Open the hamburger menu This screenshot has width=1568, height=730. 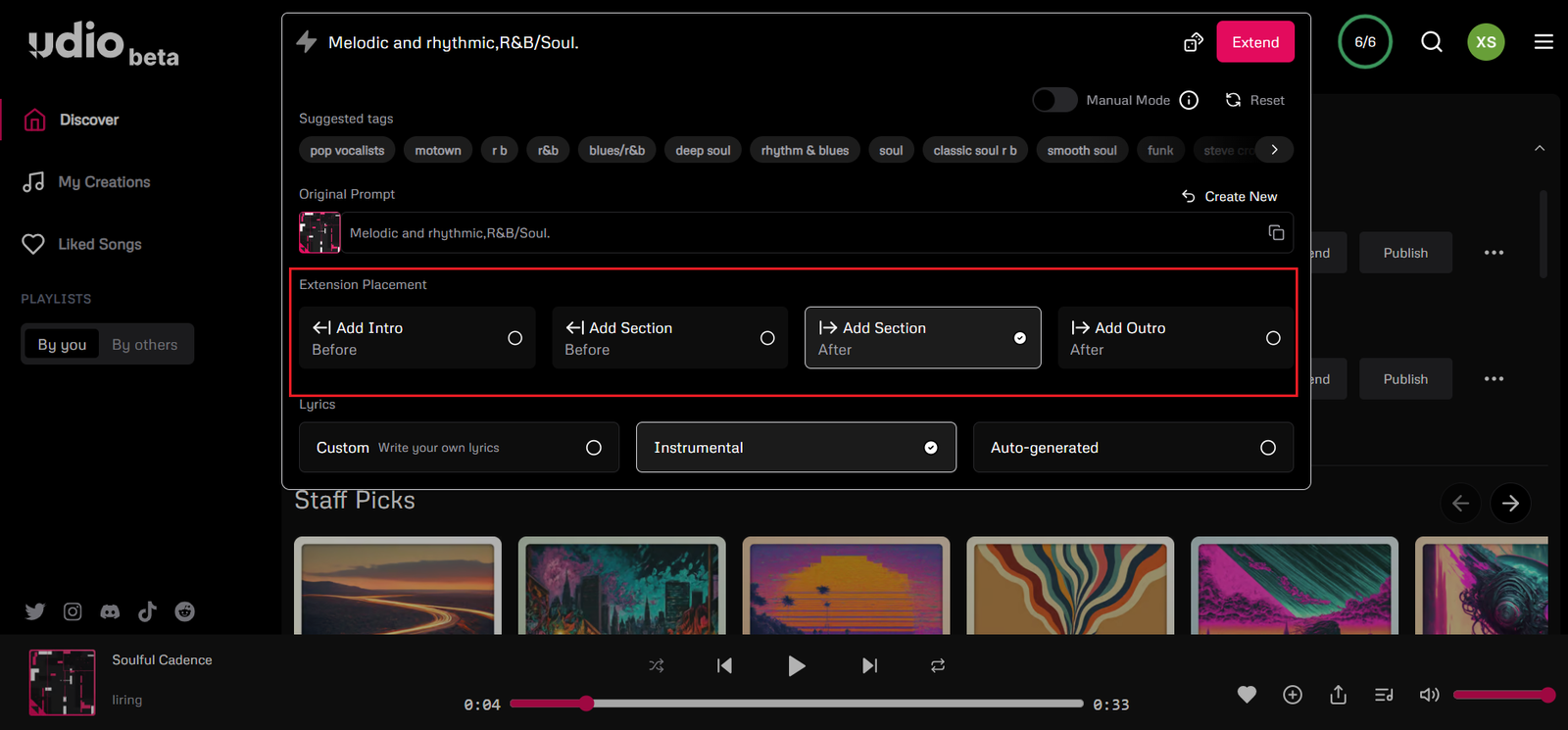1543,42
